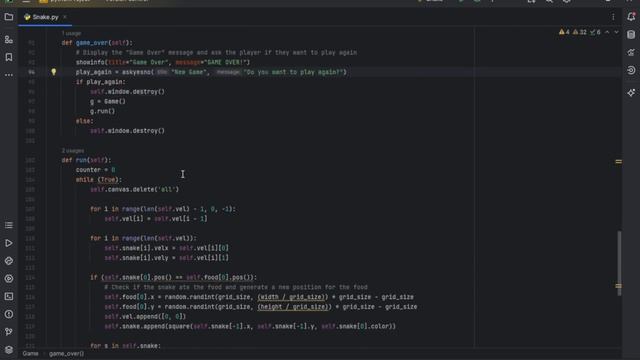This screenshot has width=640, height=360.
Task: Click 'self.vel[i] = self.vel[i - 1]' line
Action: [156, 219]
